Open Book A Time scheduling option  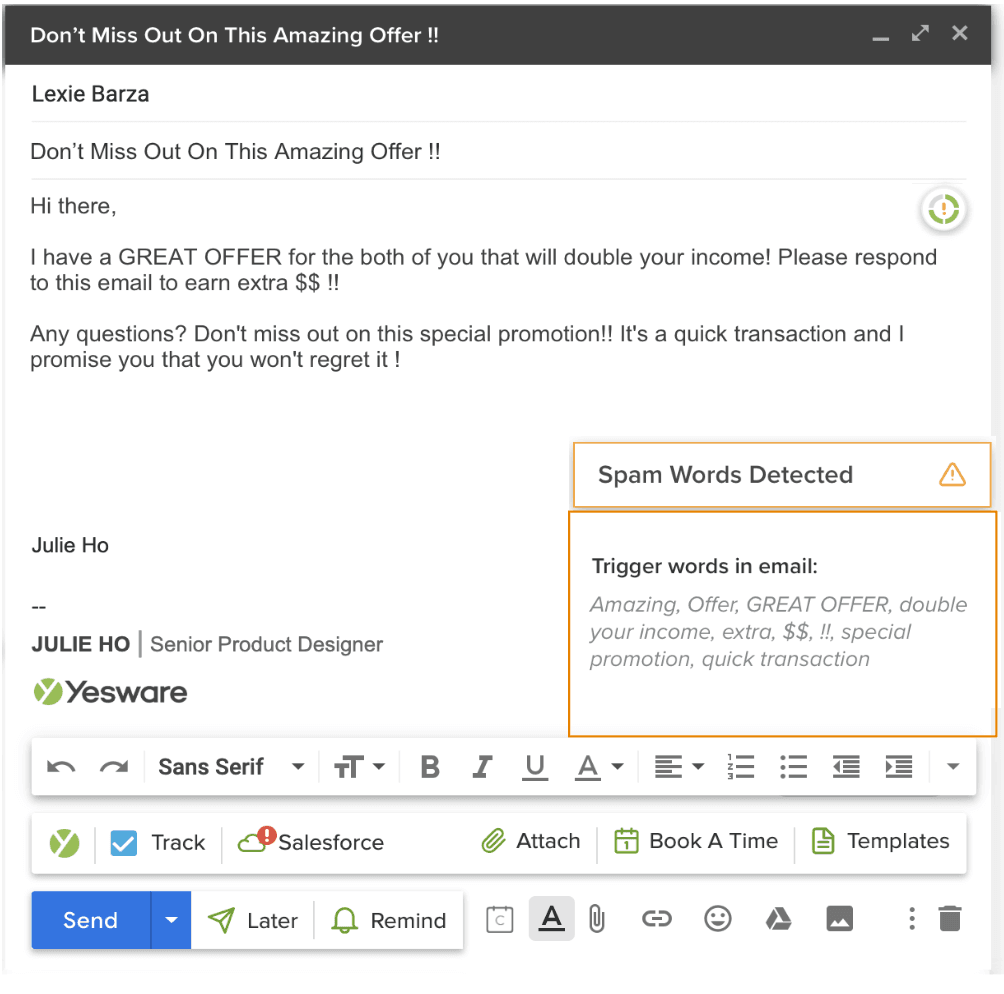(696, 841)
